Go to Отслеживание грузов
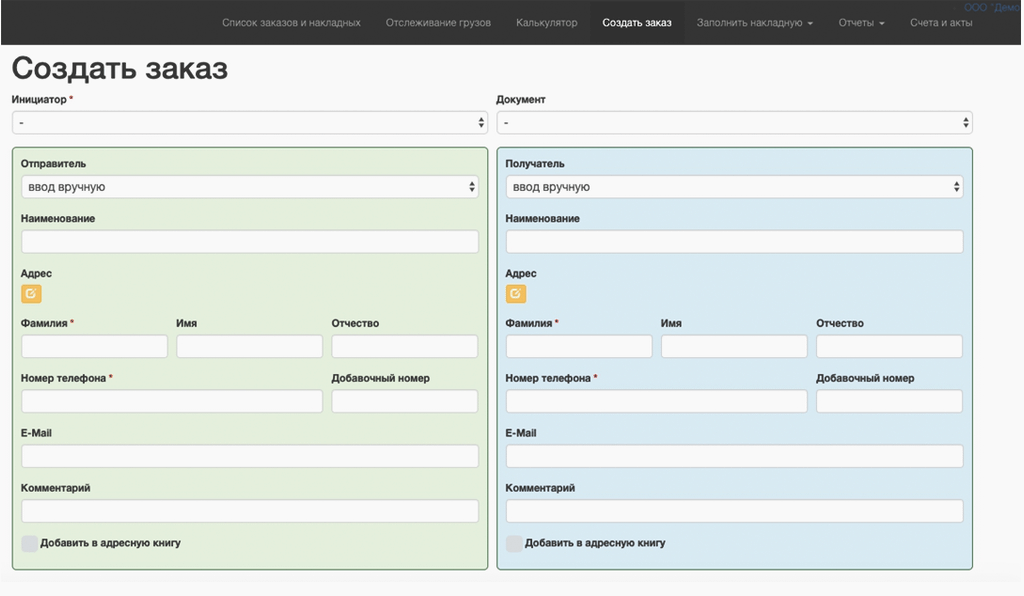The width and height of the screenshot is (1024, 596). (x=438, y=23)
